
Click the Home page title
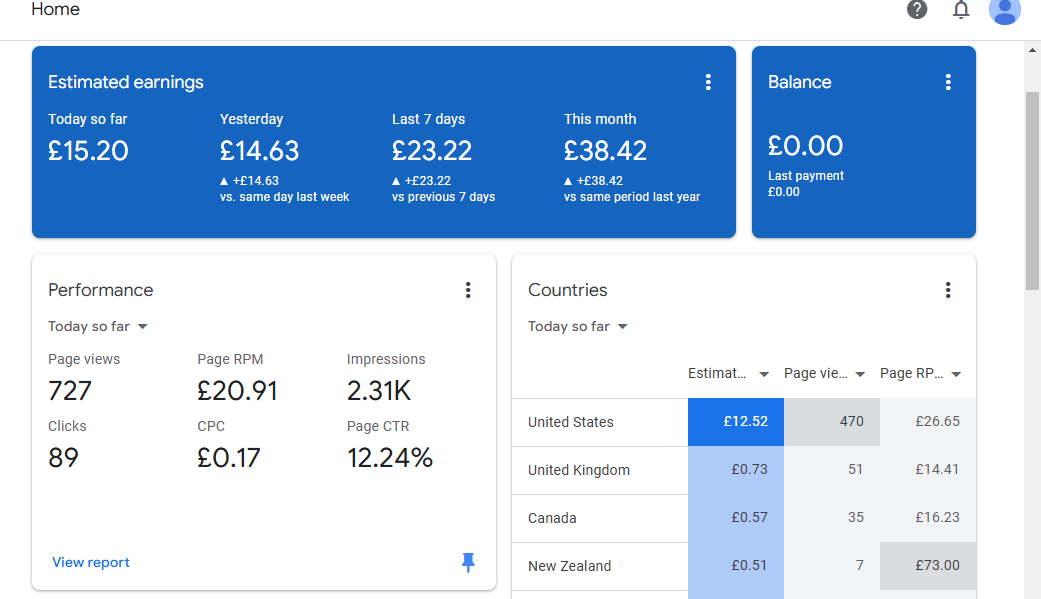click(x=55, y=10)
